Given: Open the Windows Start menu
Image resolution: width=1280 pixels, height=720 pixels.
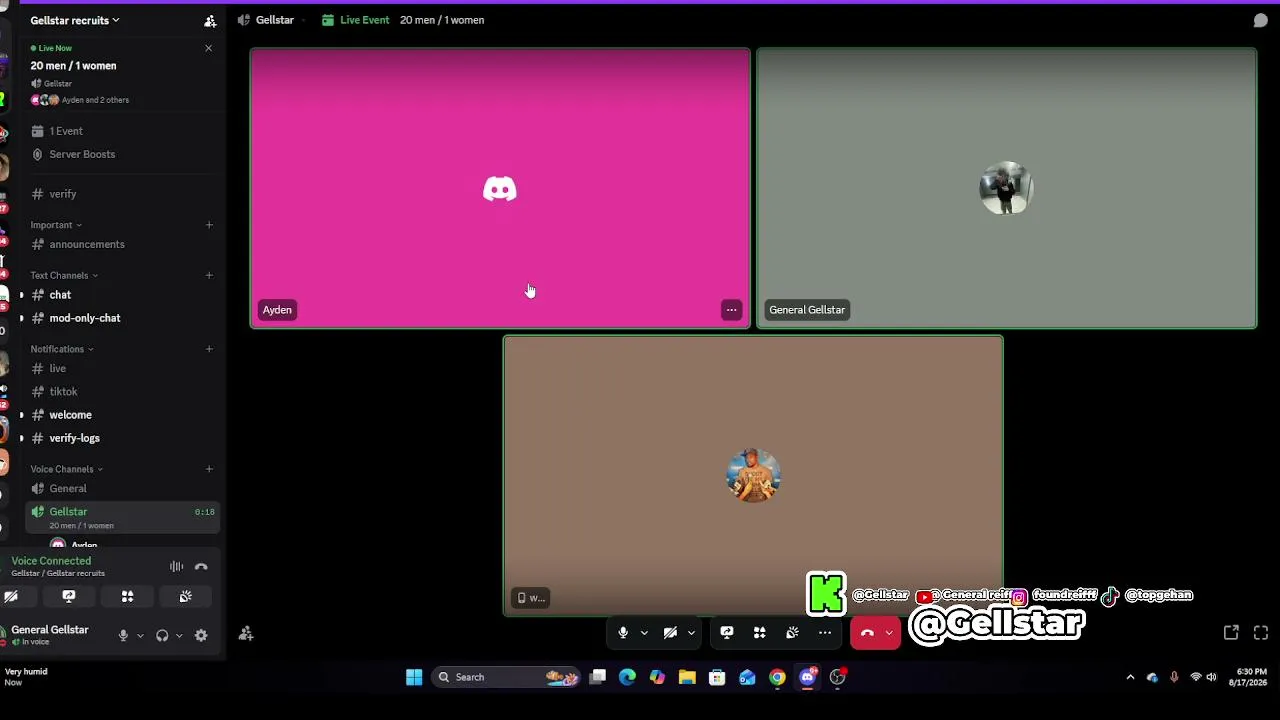Looking at the screenshot, I should [x=414, y=677].
